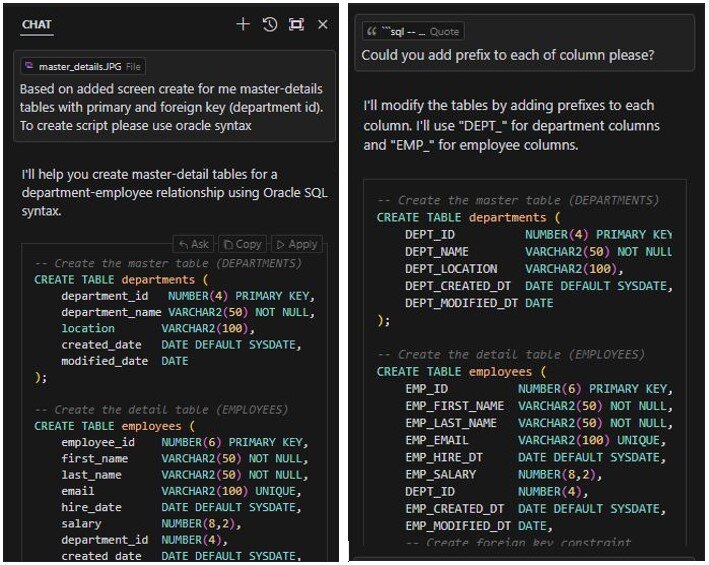Click the file icon beside master_details.JPG
This screenshot has height=565, width=709.
coord(29,66)
